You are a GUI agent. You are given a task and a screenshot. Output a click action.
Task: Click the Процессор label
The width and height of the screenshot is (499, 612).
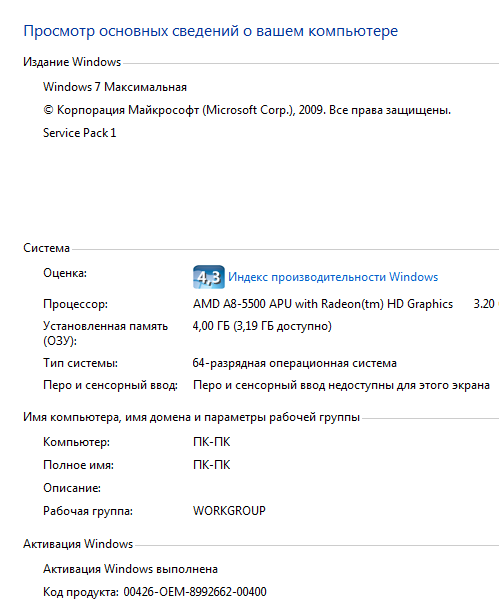tap(75, 304)
